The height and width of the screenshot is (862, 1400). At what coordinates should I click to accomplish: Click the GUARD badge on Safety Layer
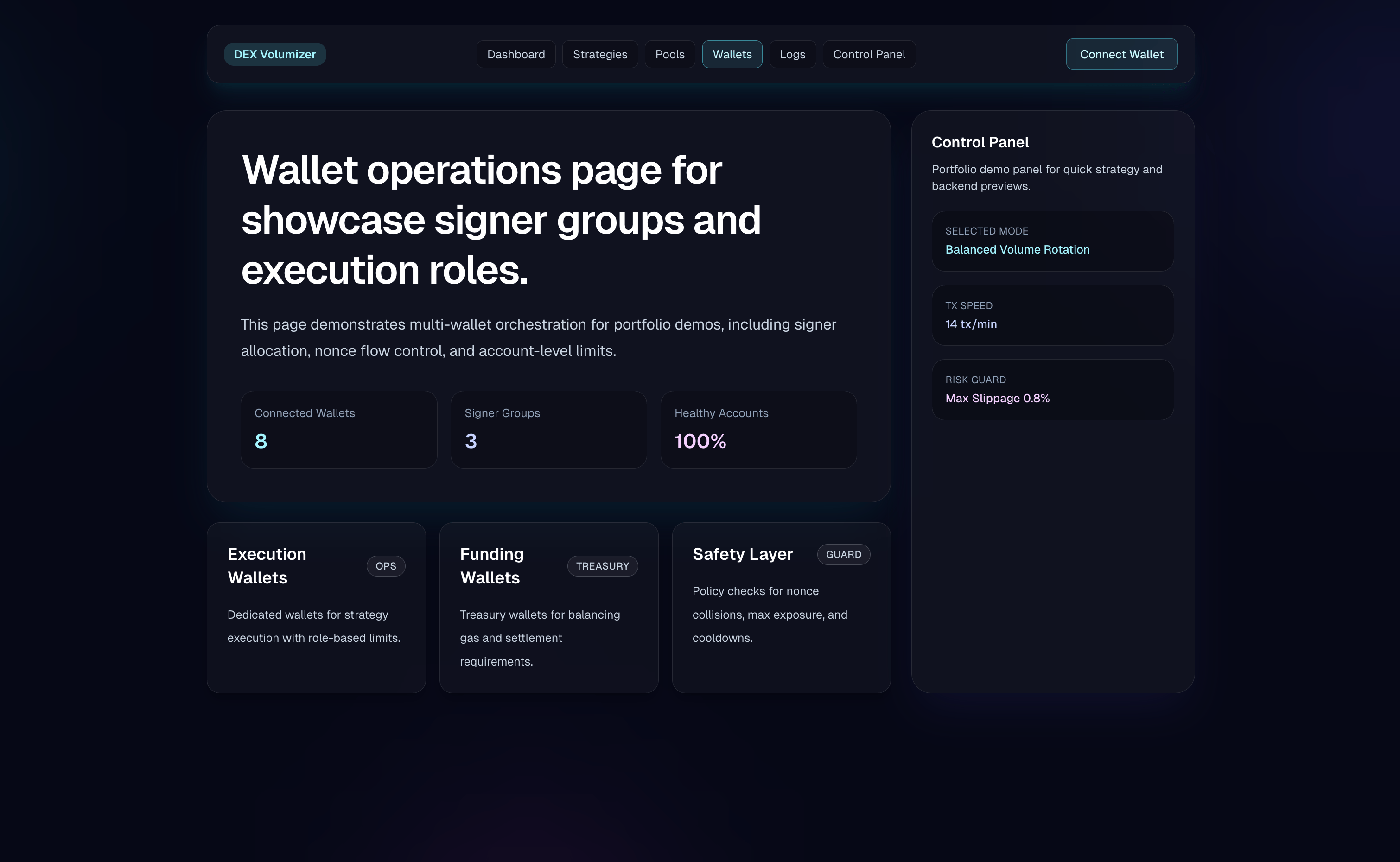(843, 554)
